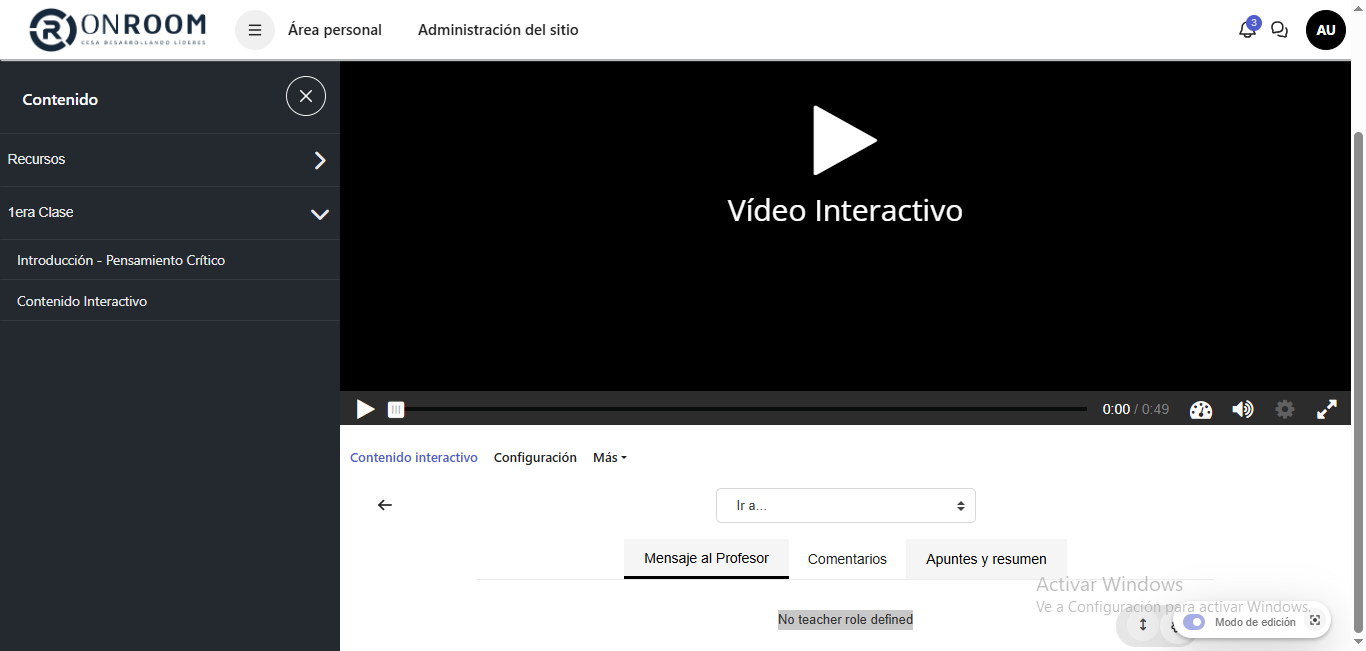Toggle Modo de edición switch
Screen dimensions: 1366x651
(x=1194, y=622)
